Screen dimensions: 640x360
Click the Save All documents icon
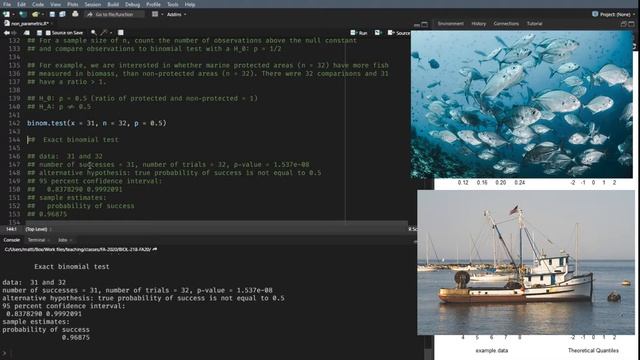(62, 14)
